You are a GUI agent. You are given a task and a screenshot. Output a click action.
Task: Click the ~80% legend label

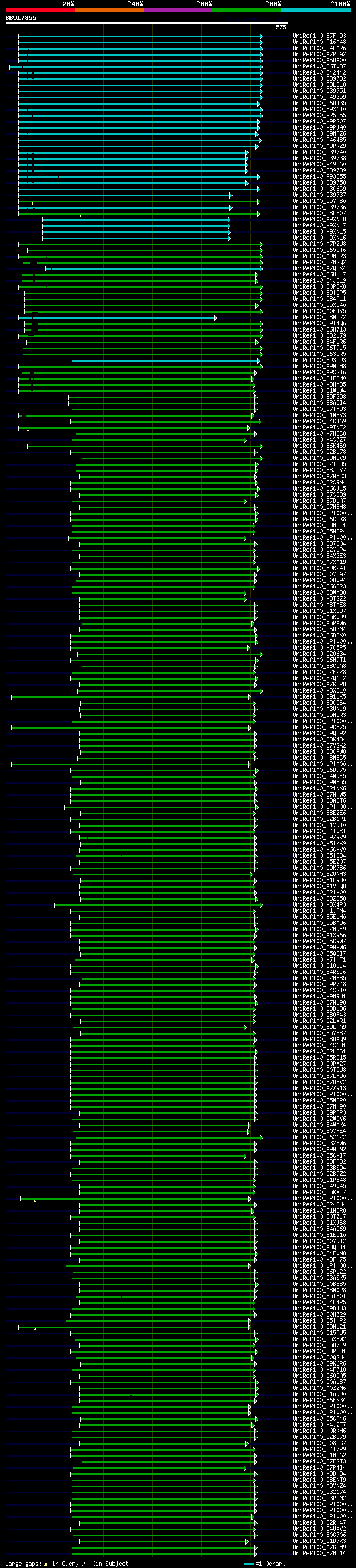click(x=273, y=4)
